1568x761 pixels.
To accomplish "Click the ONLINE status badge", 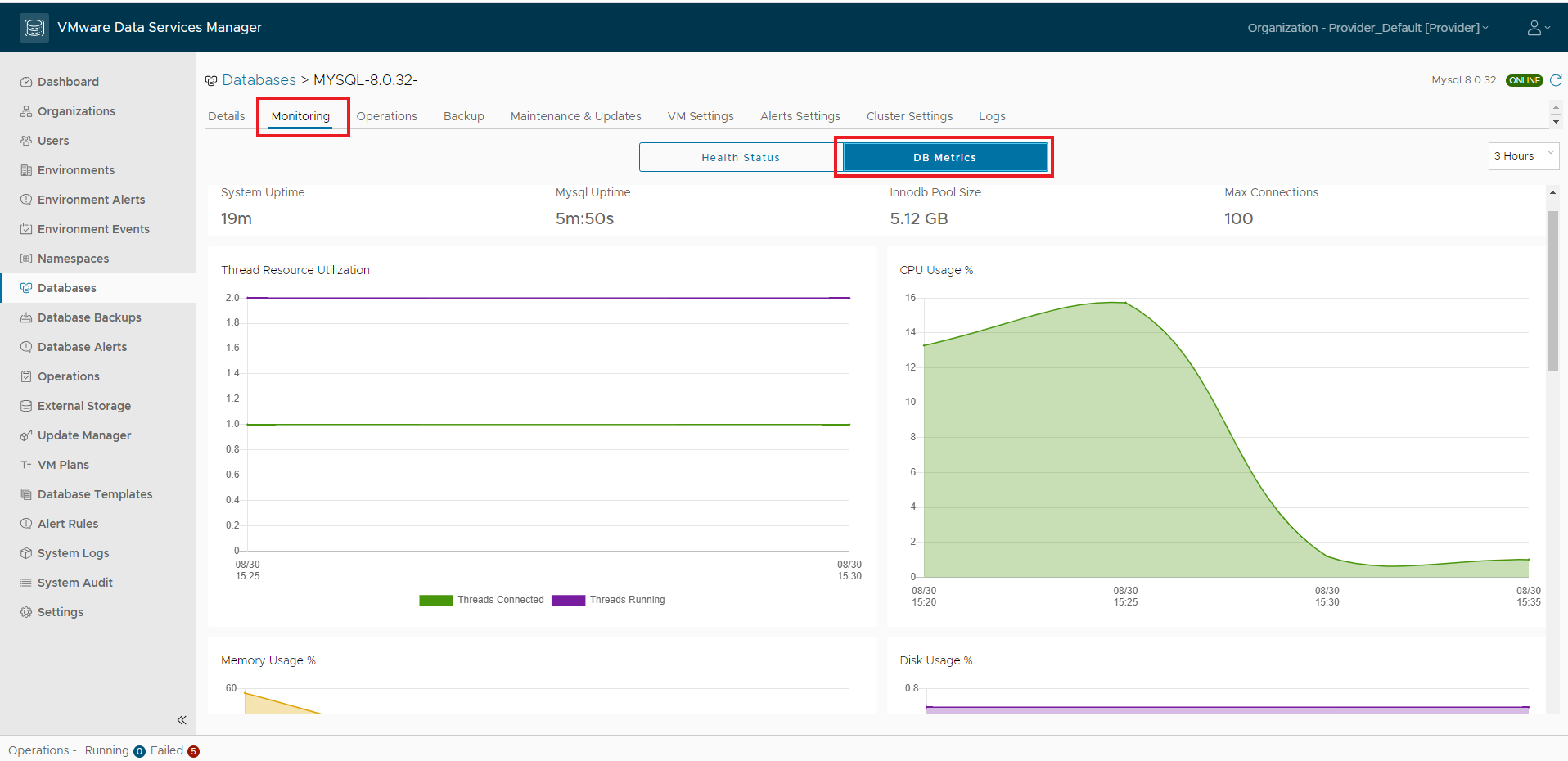I will [x=1525, y=80].
